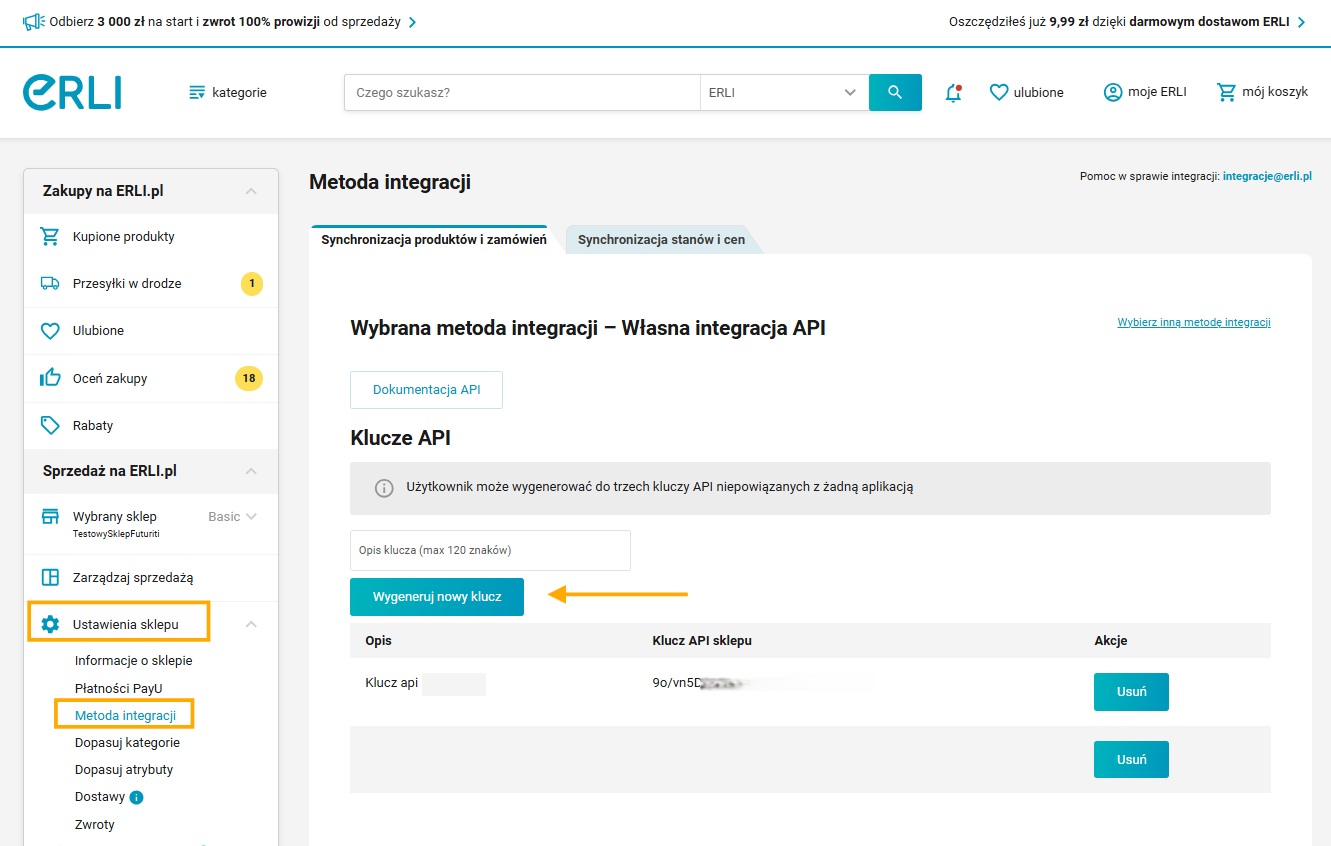Click the Klucze API heading
This screenshot has width=1331, height=846.
[402, 438]
